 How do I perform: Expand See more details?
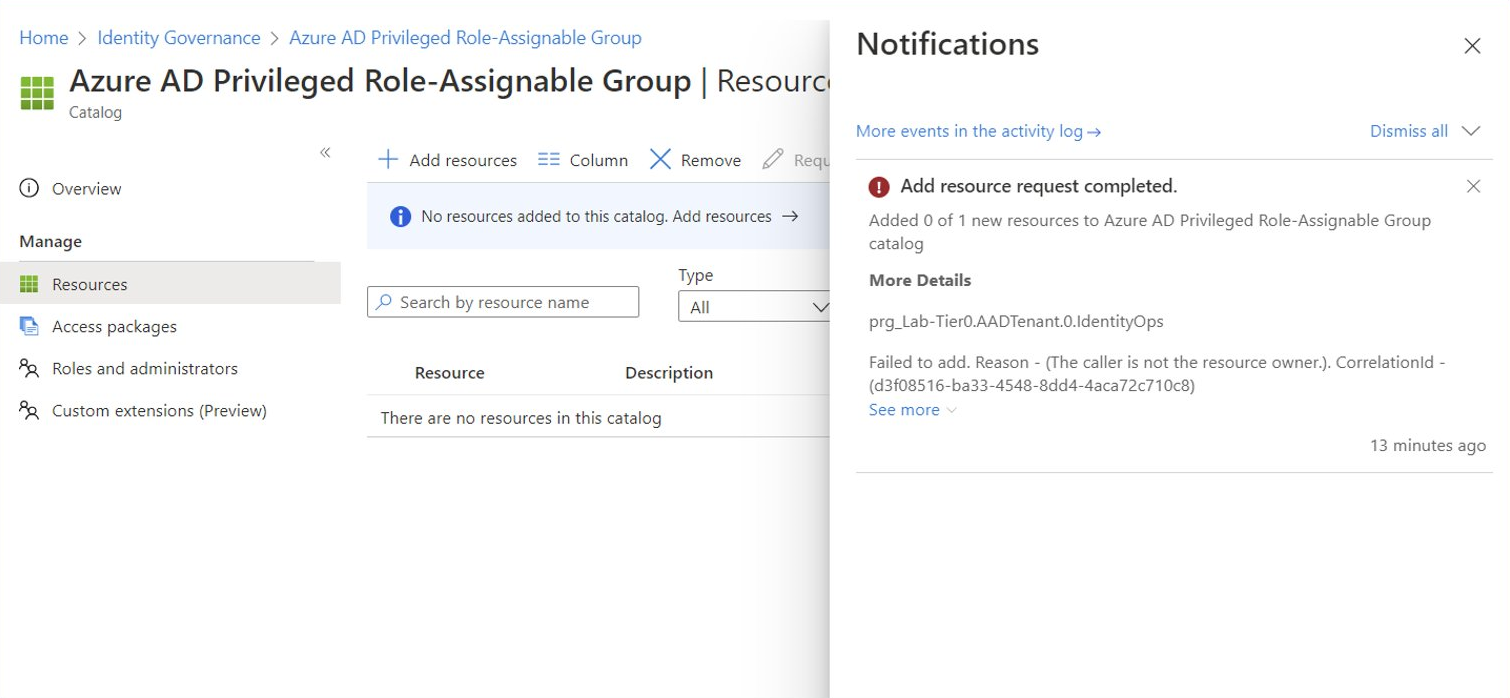coord(912,410)
